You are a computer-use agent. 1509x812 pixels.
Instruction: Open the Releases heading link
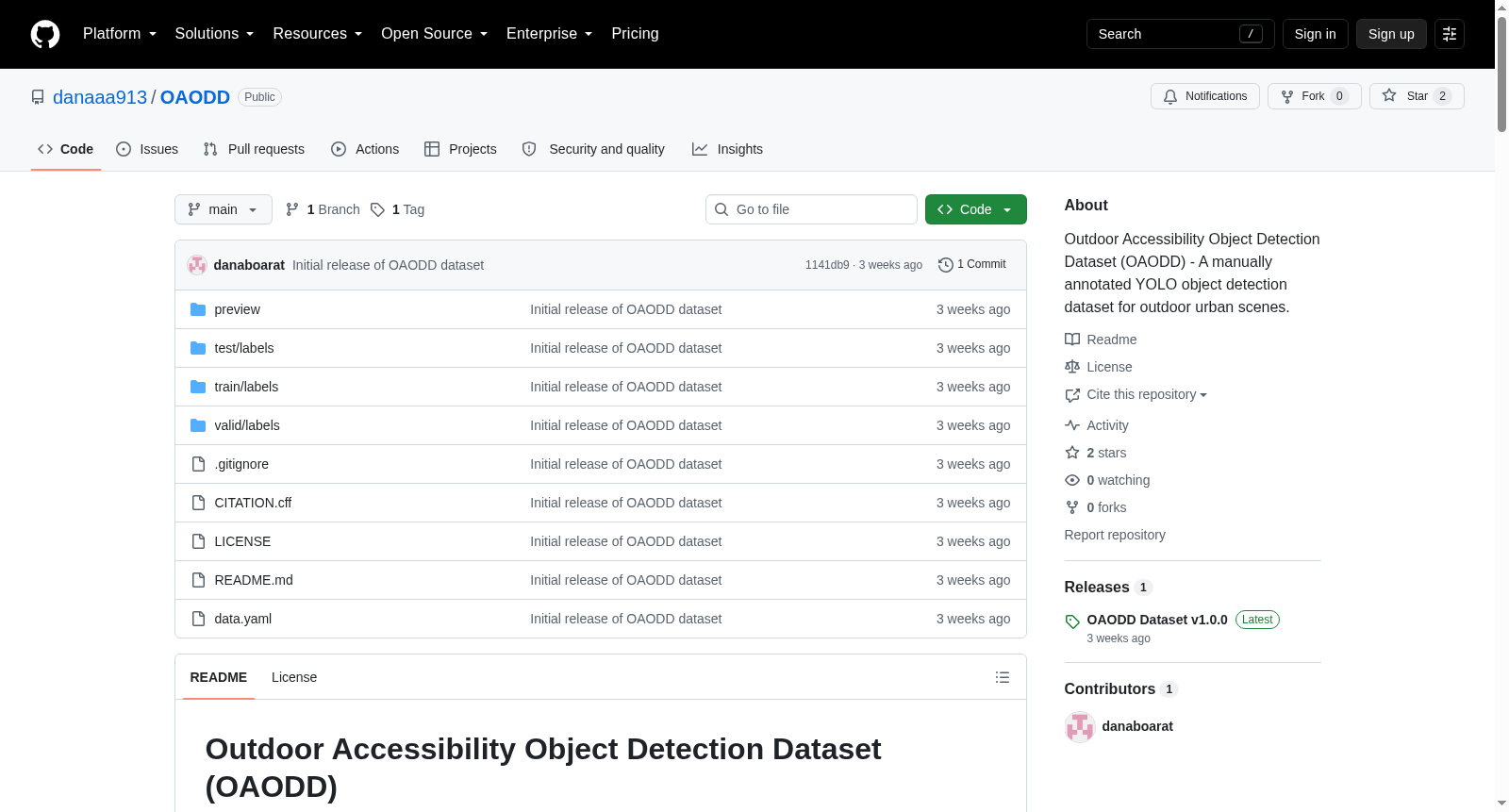pos(1097,587)
